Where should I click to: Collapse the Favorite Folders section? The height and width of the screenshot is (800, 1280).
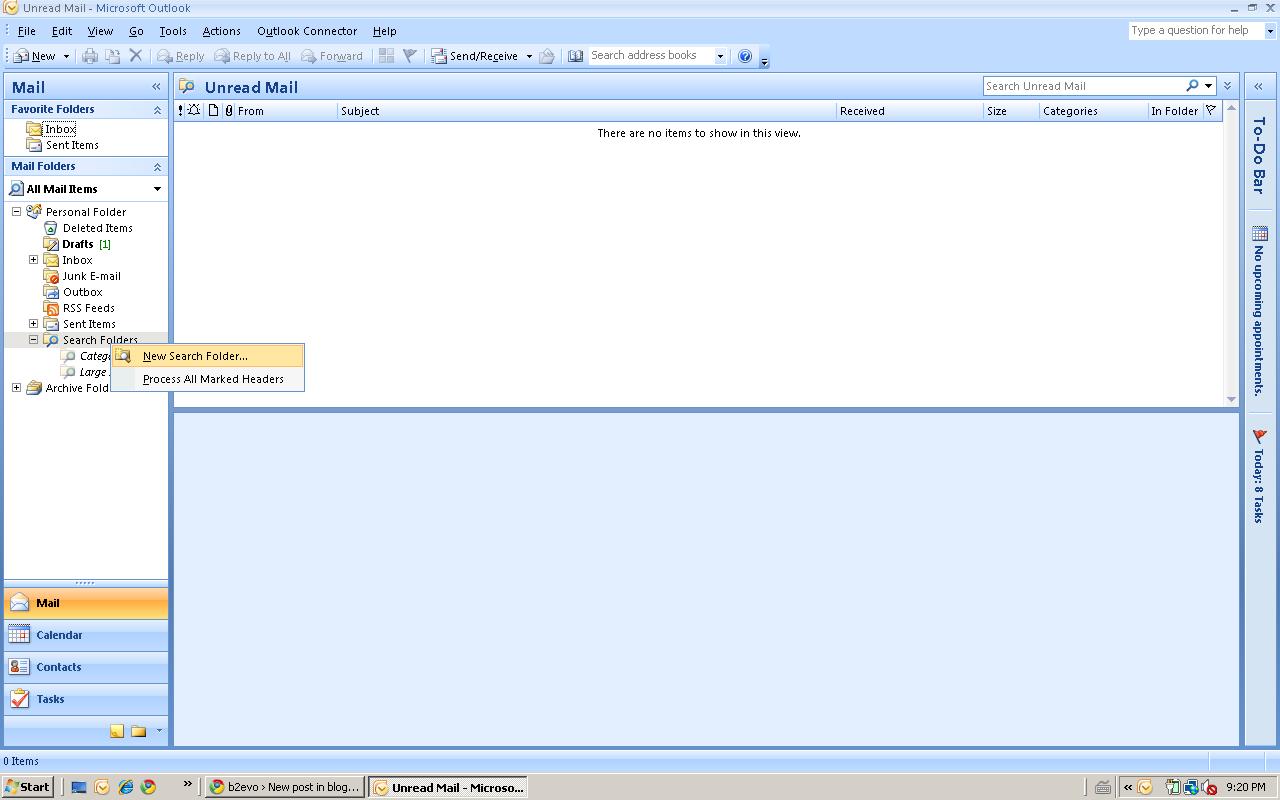tap(157, 110)
